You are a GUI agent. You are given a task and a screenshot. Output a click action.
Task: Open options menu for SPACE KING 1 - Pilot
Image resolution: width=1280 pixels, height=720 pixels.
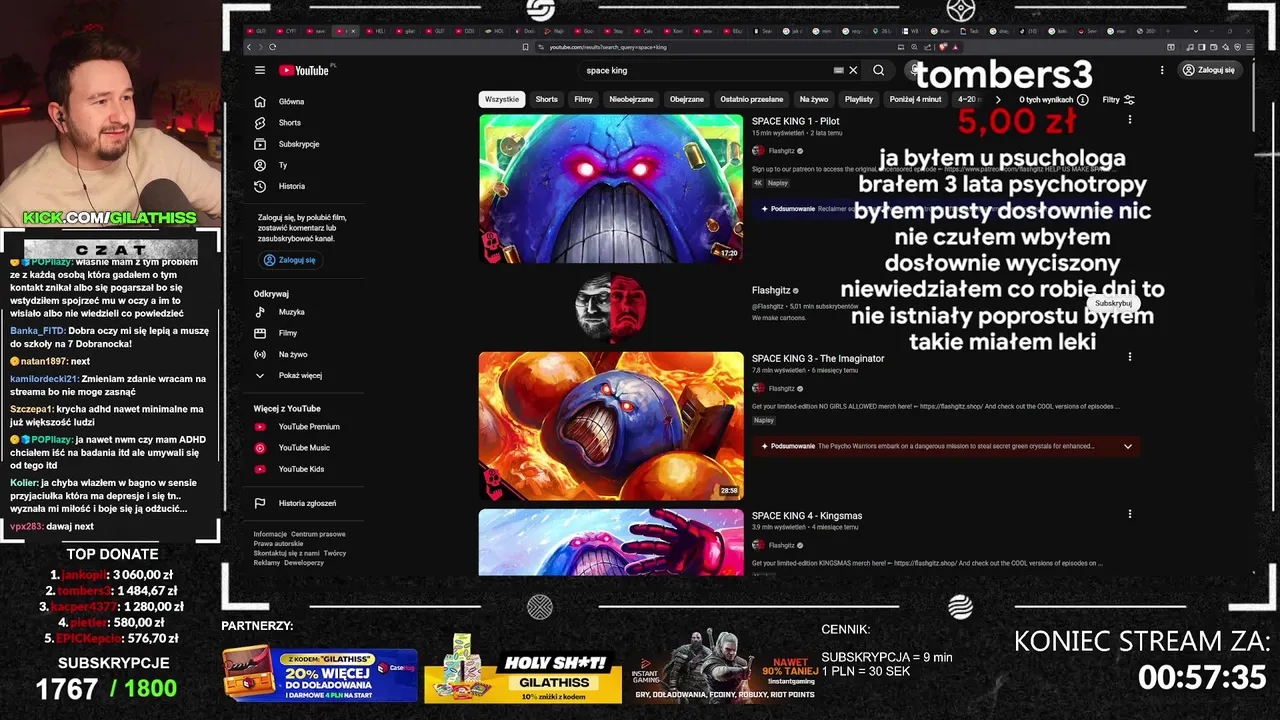1130,120
